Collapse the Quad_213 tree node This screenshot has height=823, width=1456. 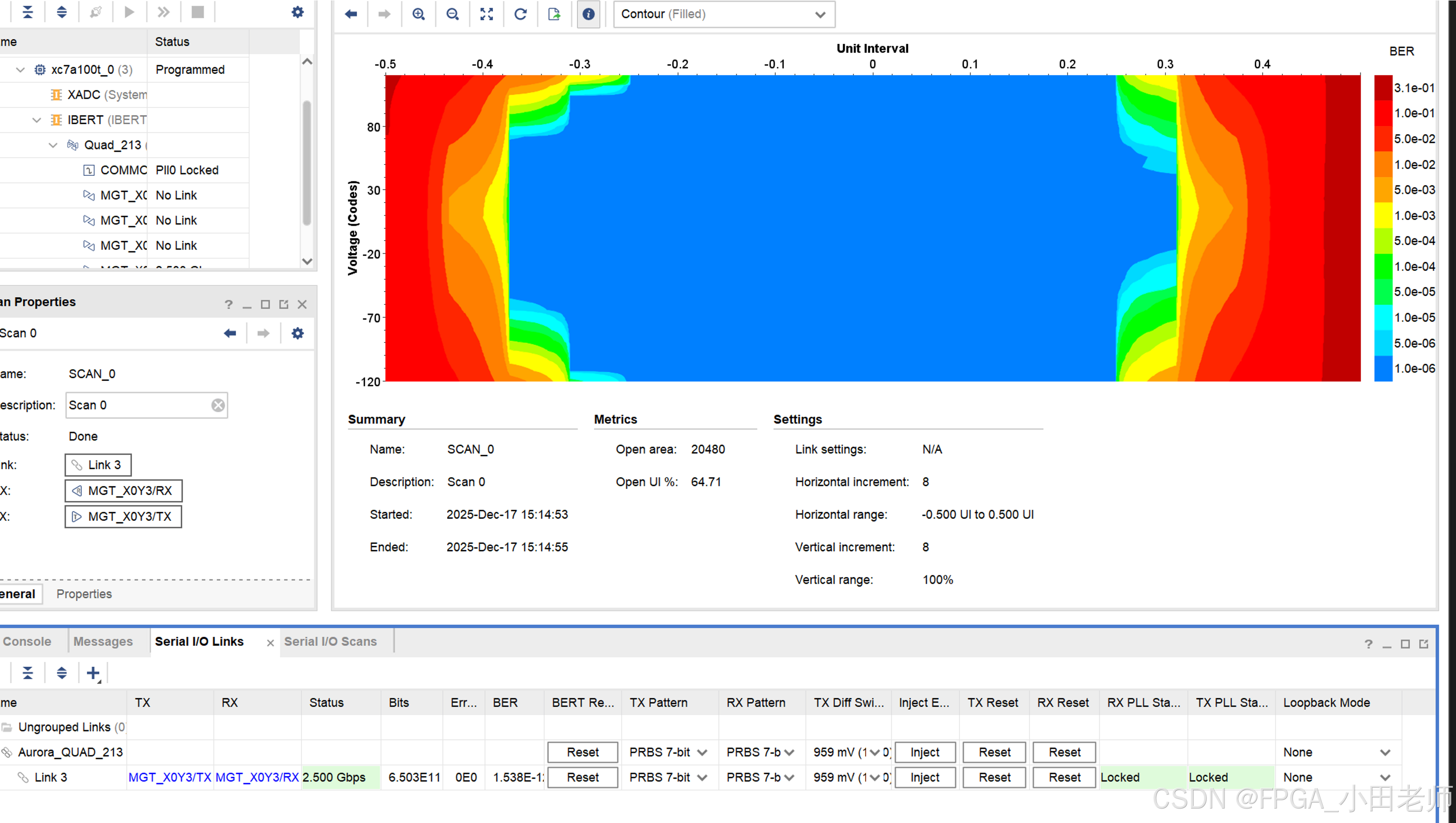[x=53, y=145]
